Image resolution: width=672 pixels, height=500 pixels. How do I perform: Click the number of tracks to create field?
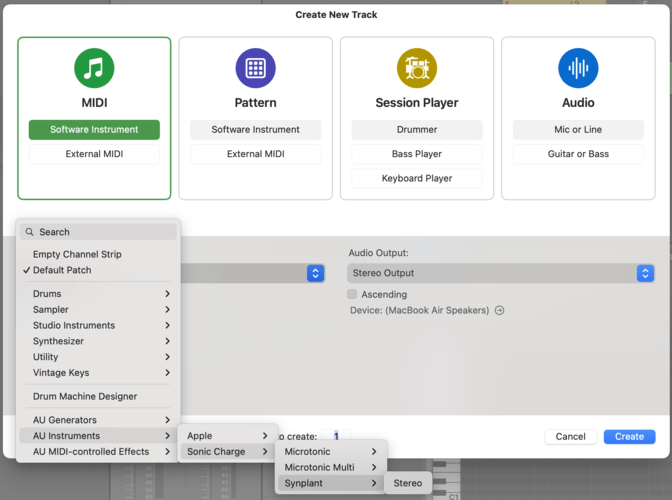(x=337, y=437)
